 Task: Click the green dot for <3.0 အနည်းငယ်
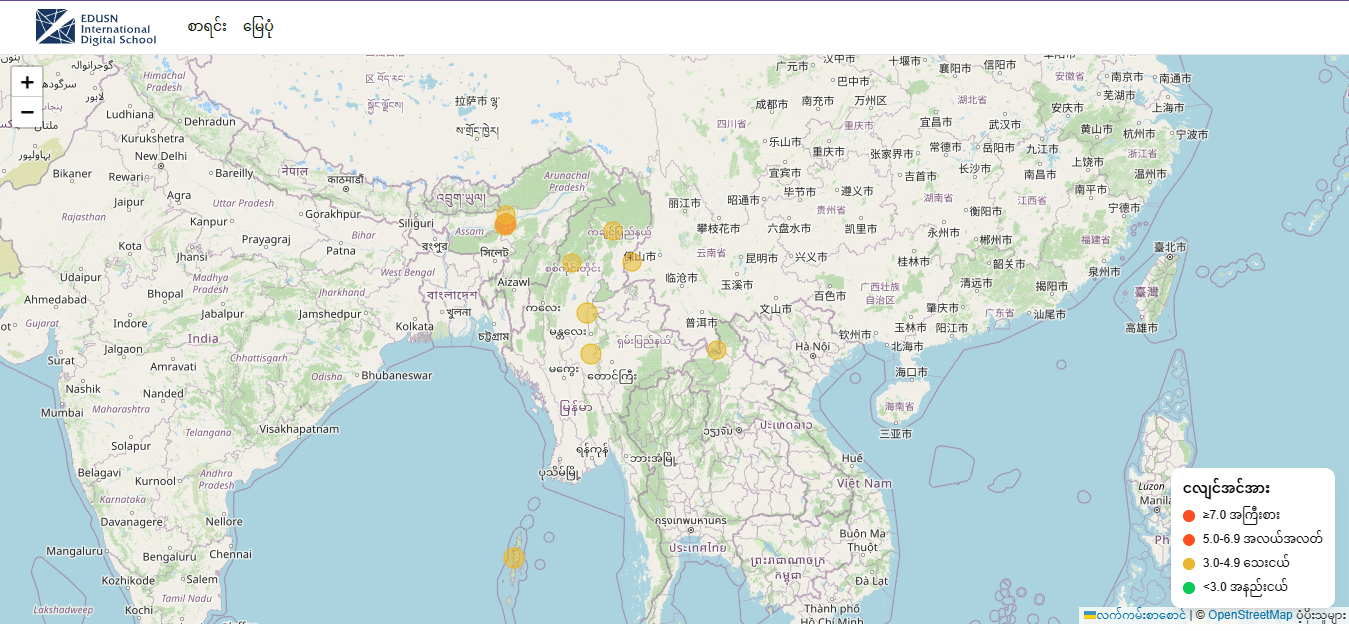tap(1189, 587)
